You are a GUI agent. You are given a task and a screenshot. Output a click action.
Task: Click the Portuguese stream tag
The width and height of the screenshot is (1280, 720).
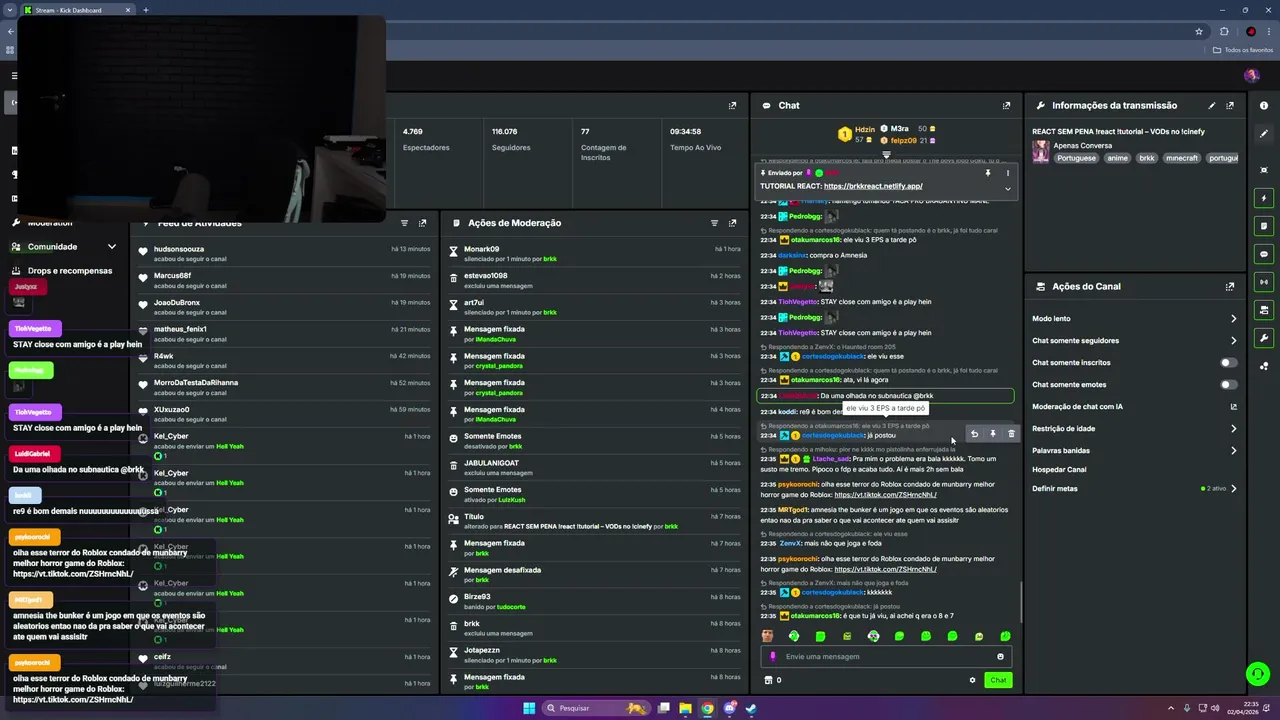coord(1077,158)
